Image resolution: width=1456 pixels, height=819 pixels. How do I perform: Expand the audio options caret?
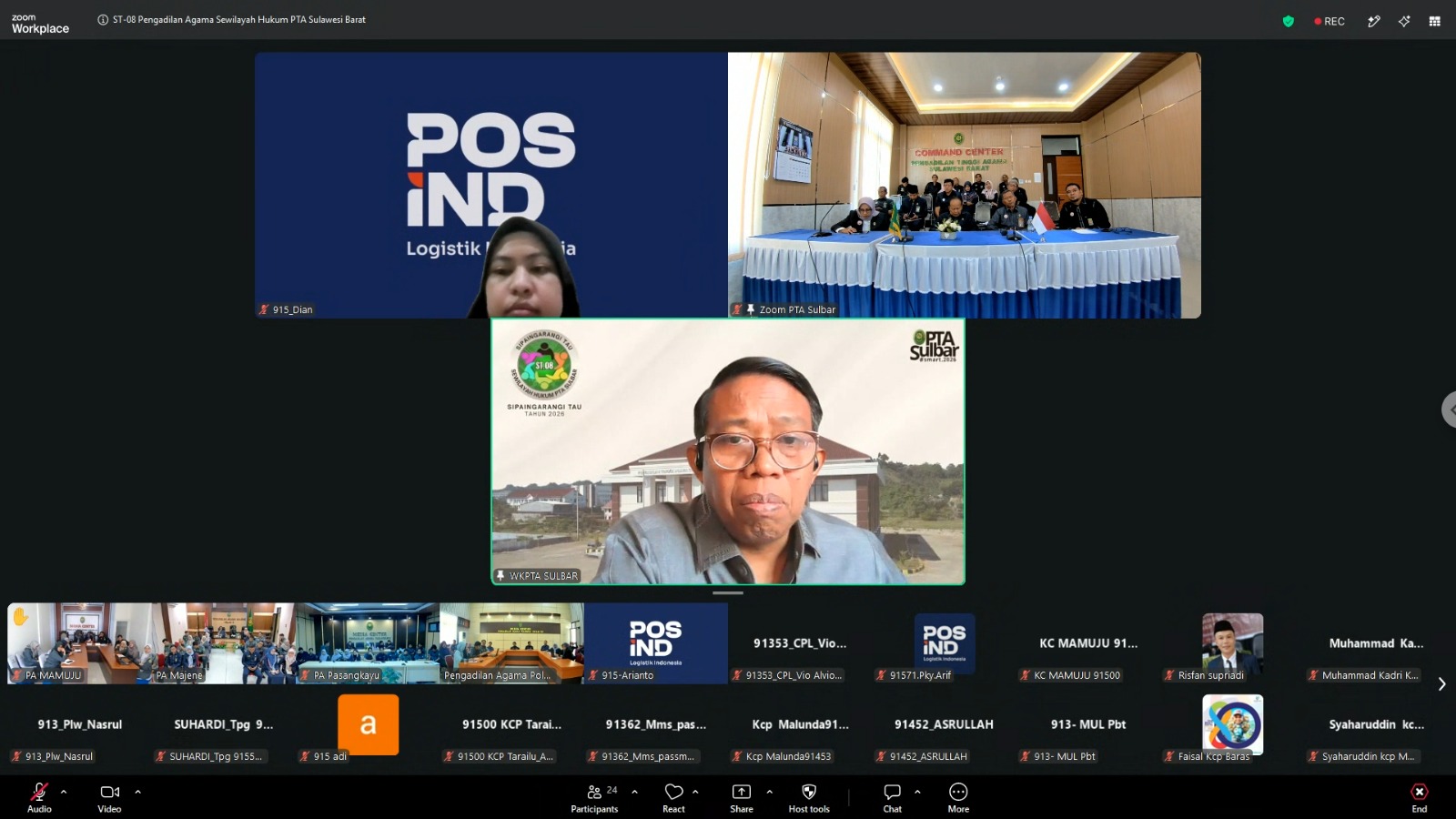click(x=64, y=792)
